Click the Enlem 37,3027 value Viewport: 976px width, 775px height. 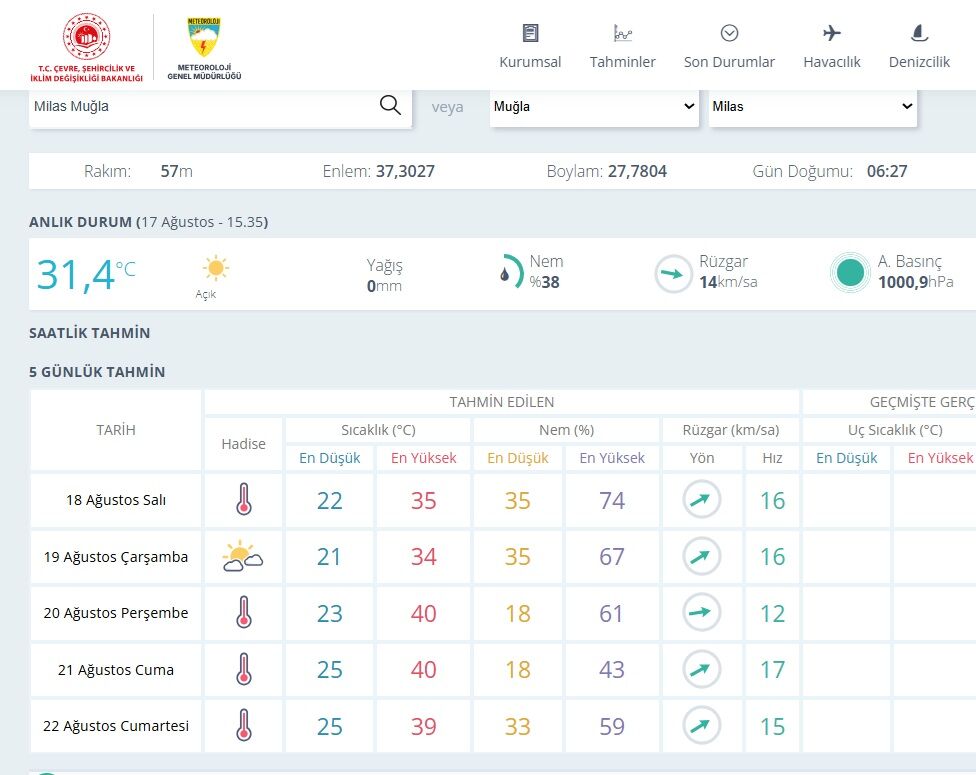click(405, 171)
